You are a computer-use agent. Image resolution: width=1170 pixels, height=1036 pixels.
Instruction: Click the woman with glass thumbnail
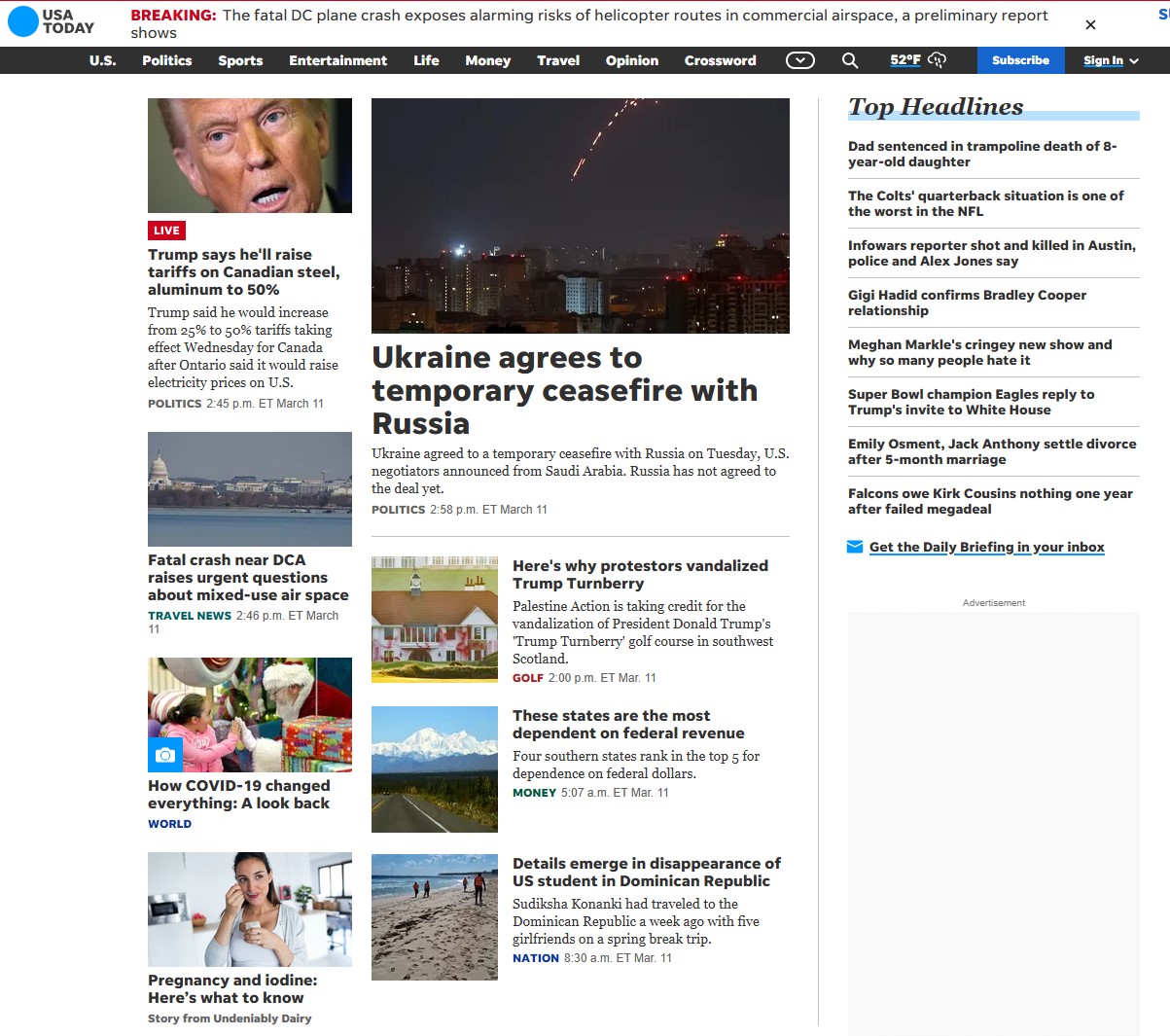click(250, 910)
